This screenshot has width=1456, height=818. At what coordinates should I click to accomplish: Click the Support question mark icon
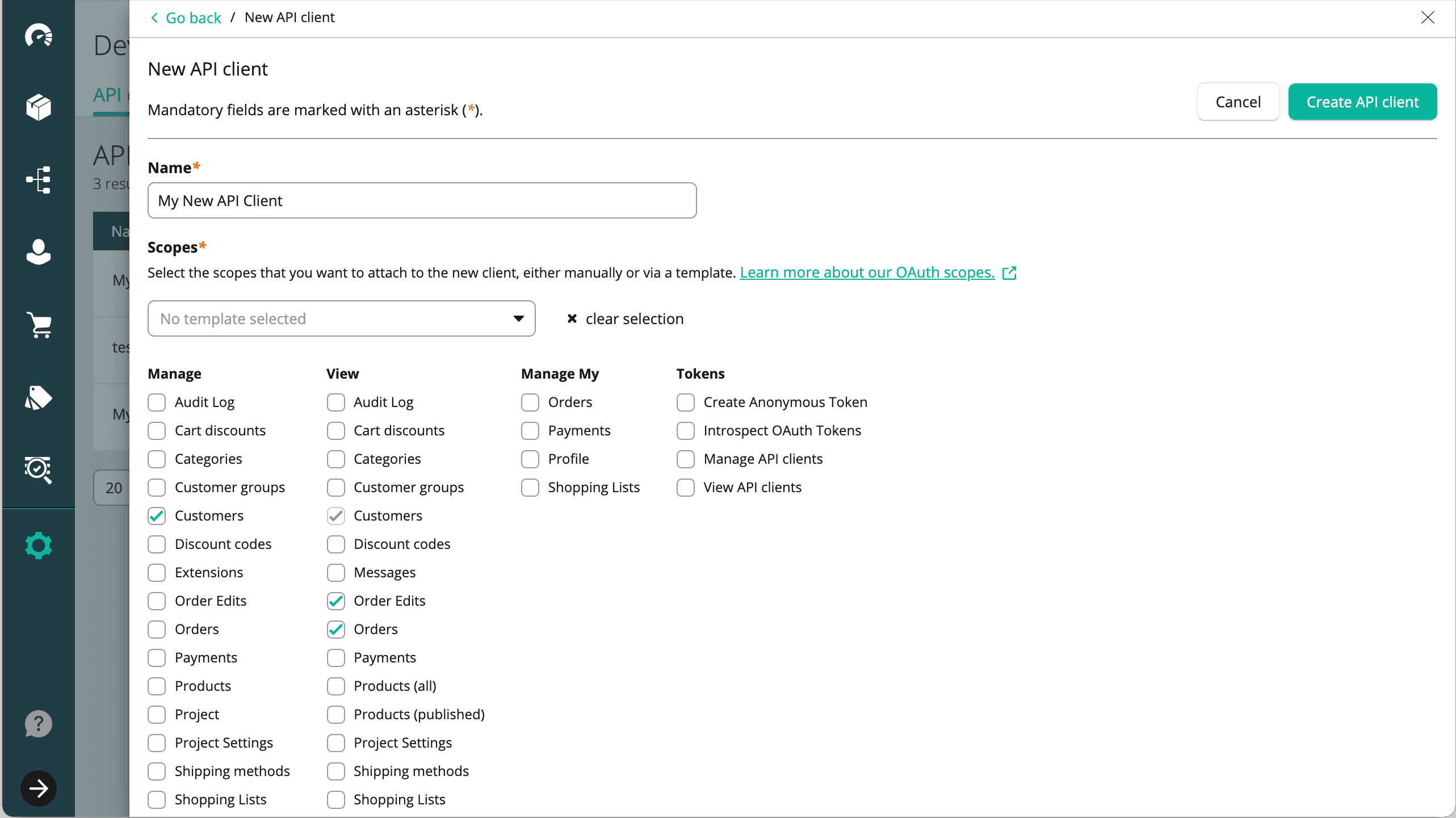pos(39,724)
